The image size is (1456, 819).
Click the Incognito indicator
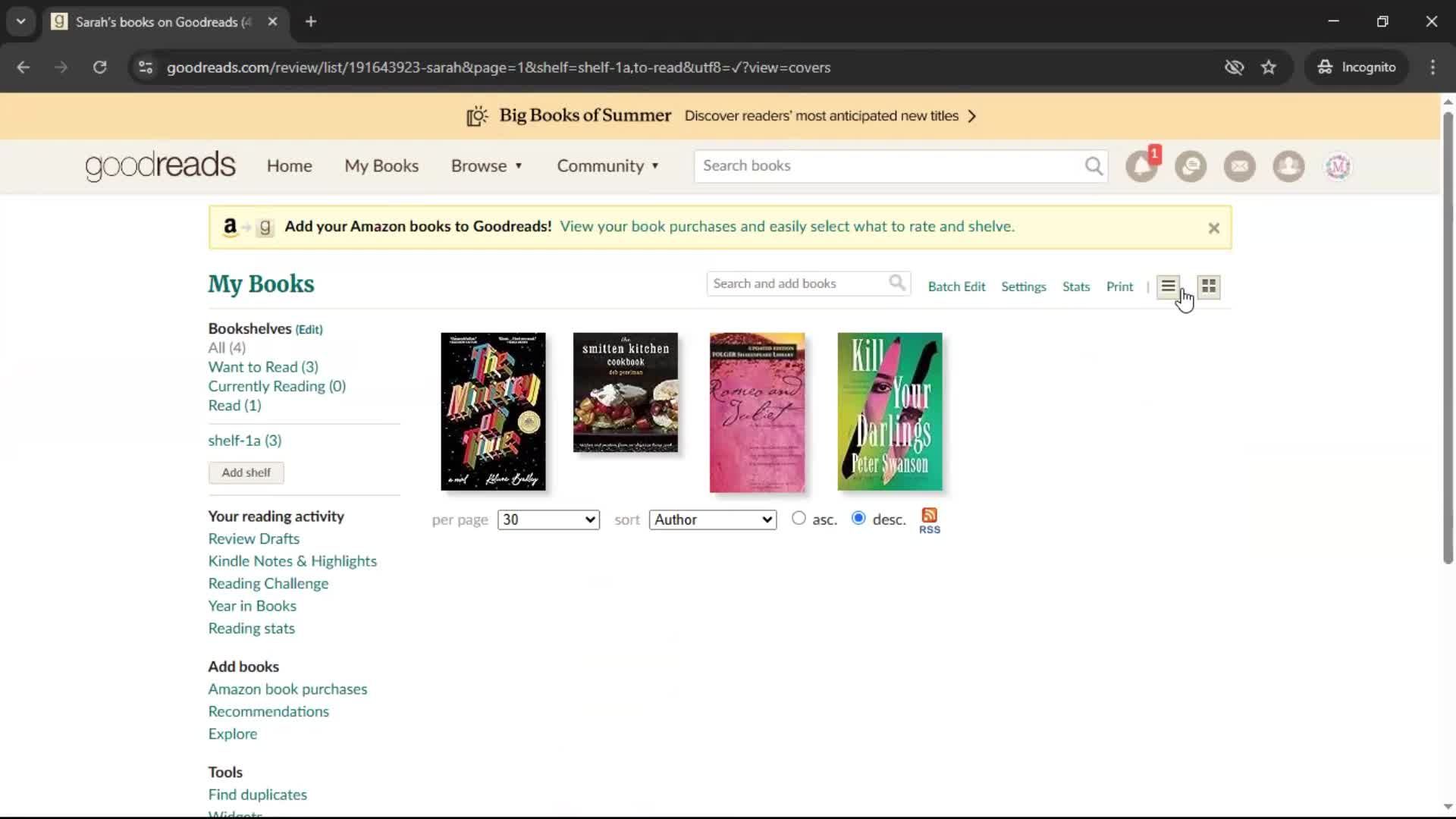(x=1356, y=67)
